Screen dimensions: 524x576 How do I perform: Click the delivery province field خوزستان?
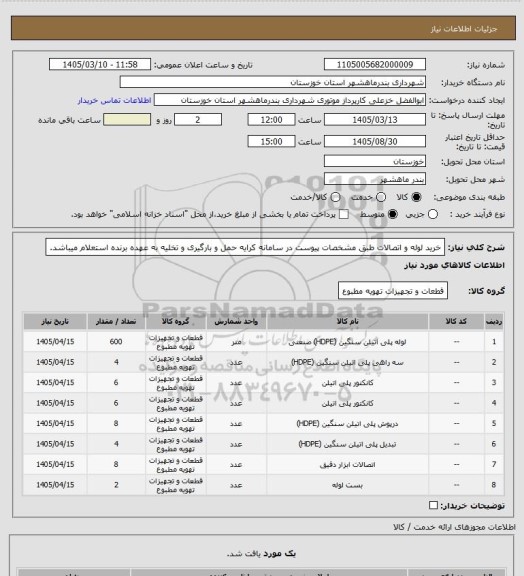[375, 161]
